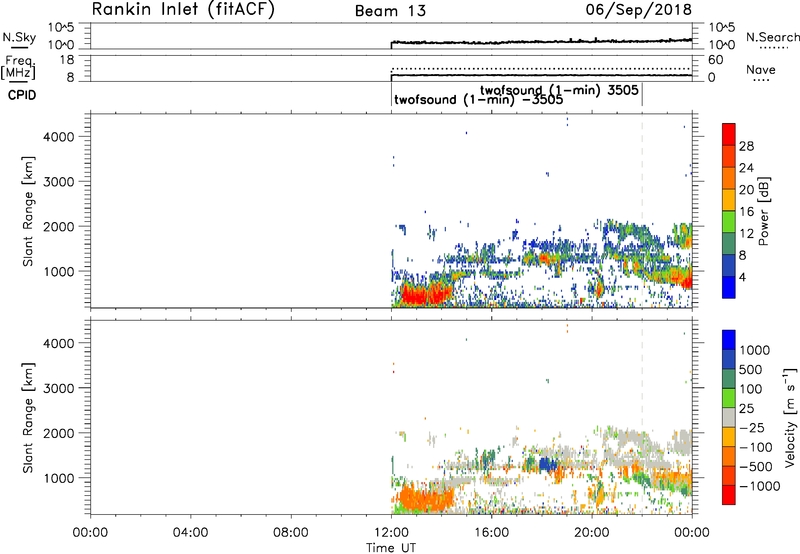Click the blue top of Velocity colorbar
The width and height of the screenshot is (800, 554).
tap(729, 340)
